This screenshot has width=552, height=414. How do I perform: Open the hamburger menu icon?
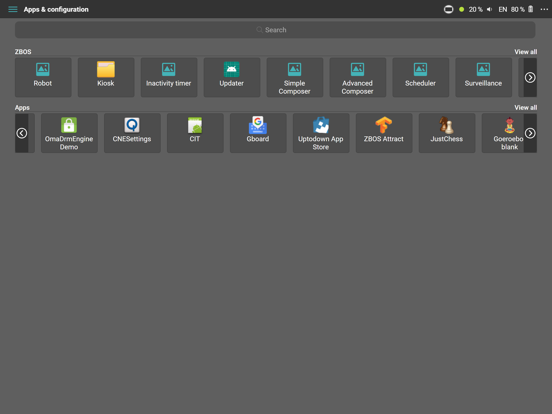tap(13, 9)
